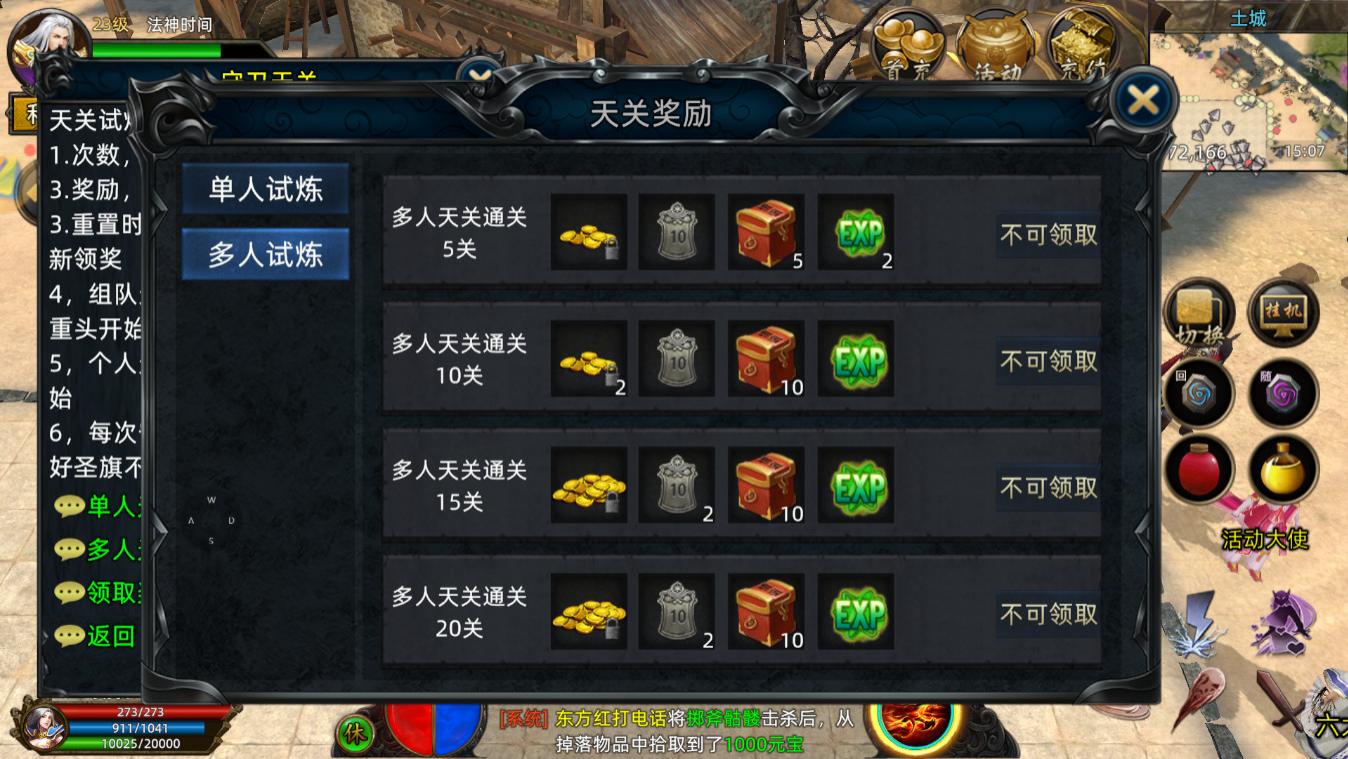Image resolution: width=1348 pixels, height=759 pixels.
Task: Click the EXP reward in 15关 row
Action: coord(856,486)
